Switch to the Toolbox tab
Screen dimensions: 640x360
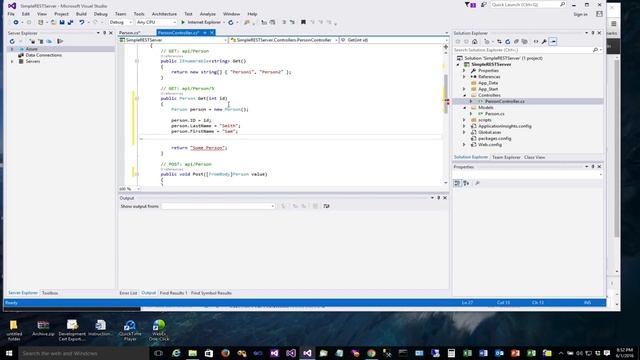(50, 293)
